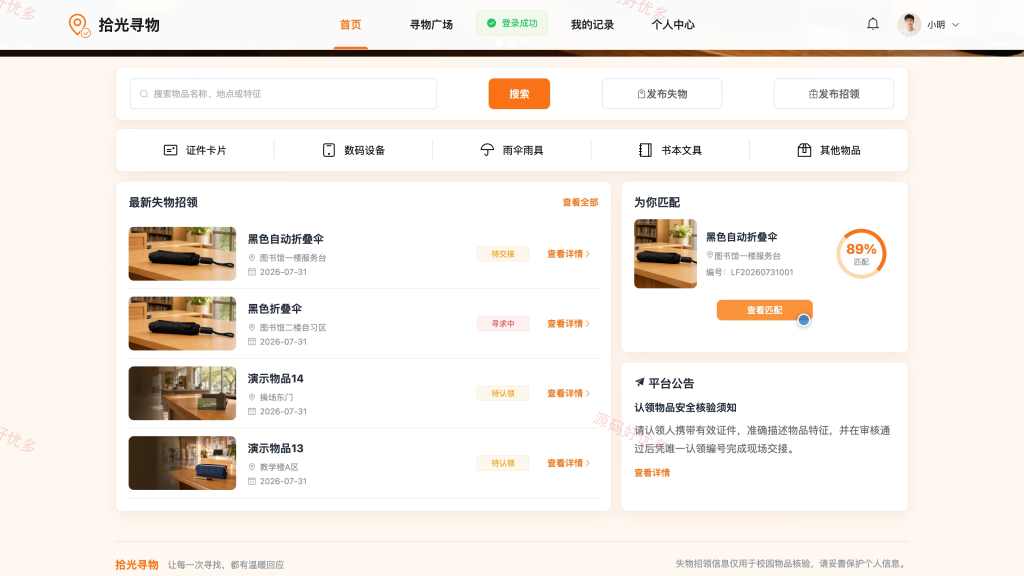1024x576 pixels.
Task: Click location pin icon beside 教学楼A区
Action: coord(252,467)
